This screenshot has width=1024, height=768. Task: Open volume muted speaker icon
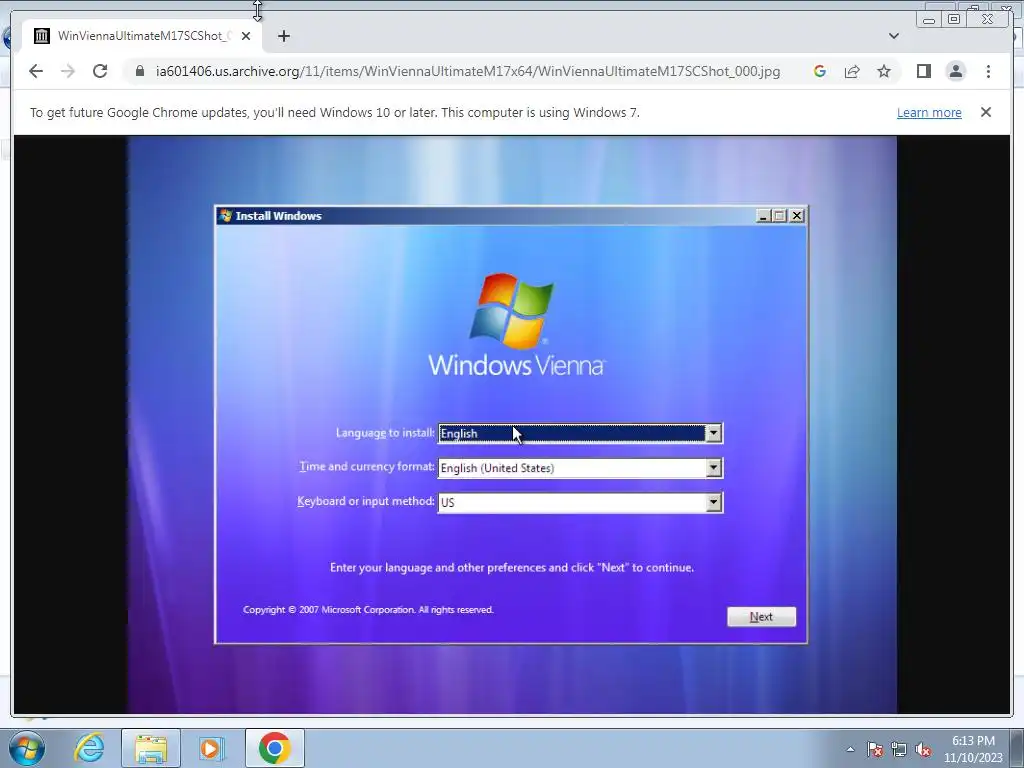(923, 749)
